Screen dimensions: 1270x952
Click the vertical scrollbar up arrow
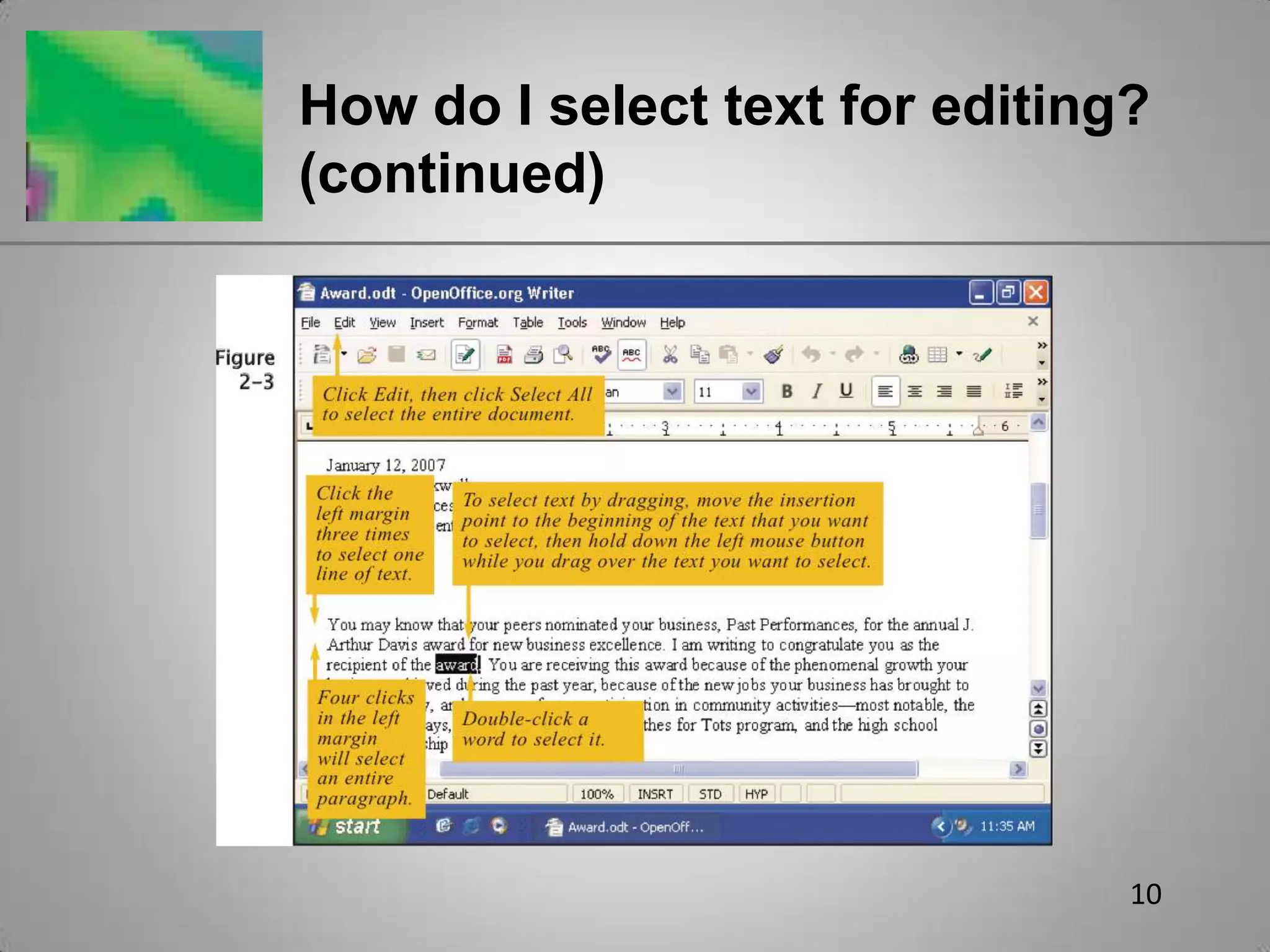[x=1038, y=423]
